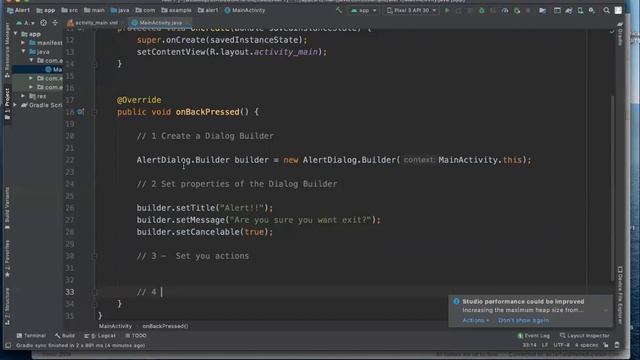Viewport: 640px width, 360px height.
Task: Click the Debug app bug icon
Action: 482,11
